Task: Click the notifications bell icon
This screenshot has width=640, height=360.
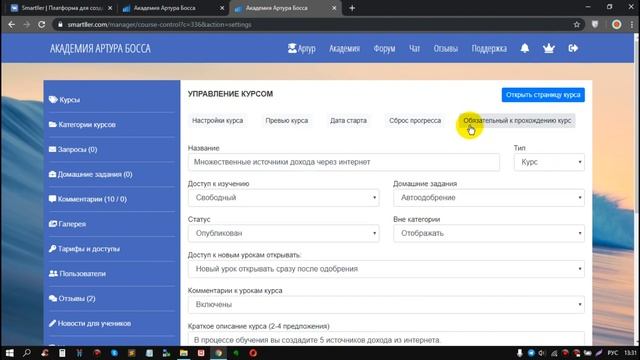Action: click(x=524, y=48)
